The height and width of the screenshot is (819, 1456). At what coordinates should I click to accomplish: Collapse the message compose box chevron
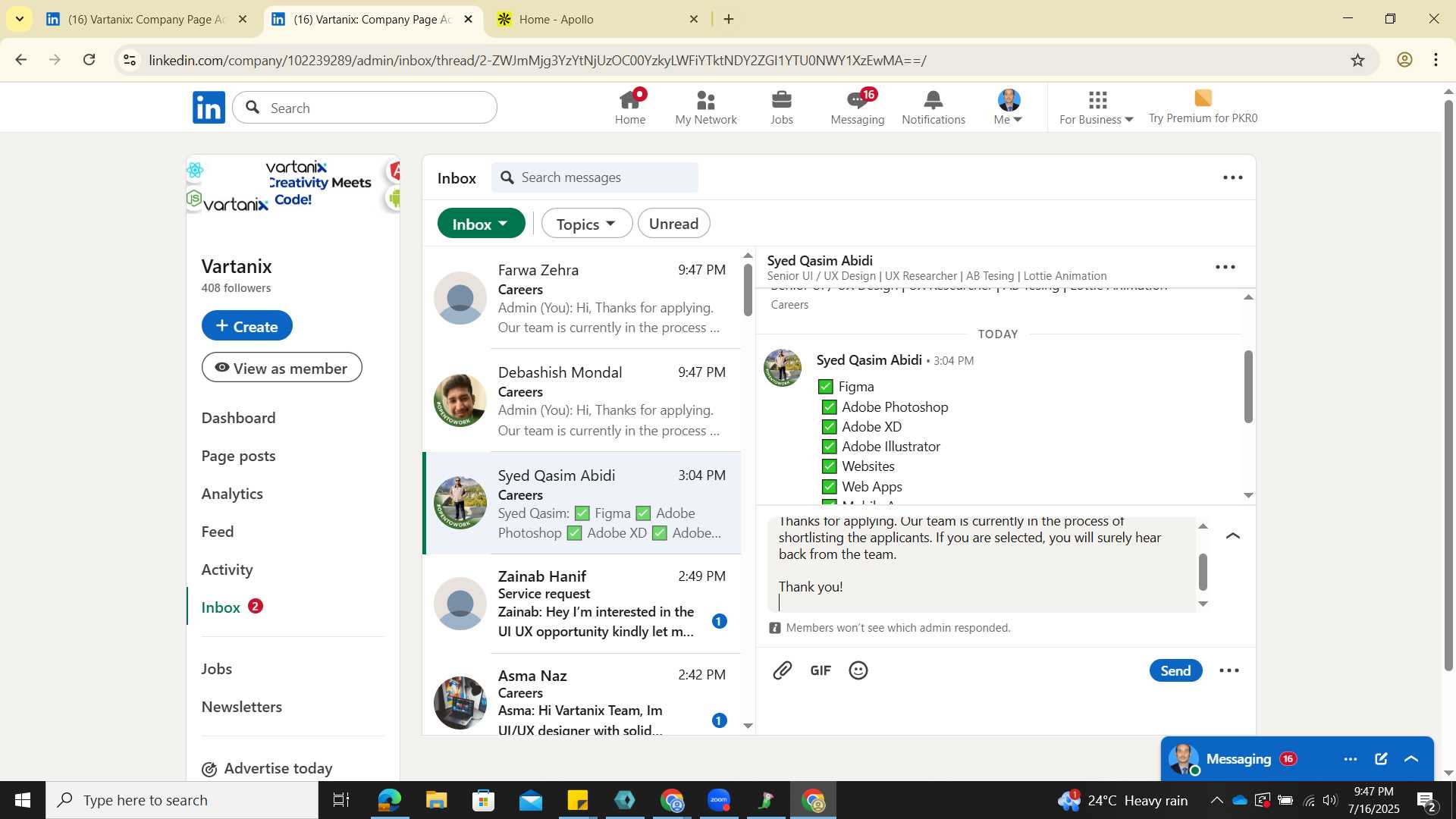(1233, 536)
